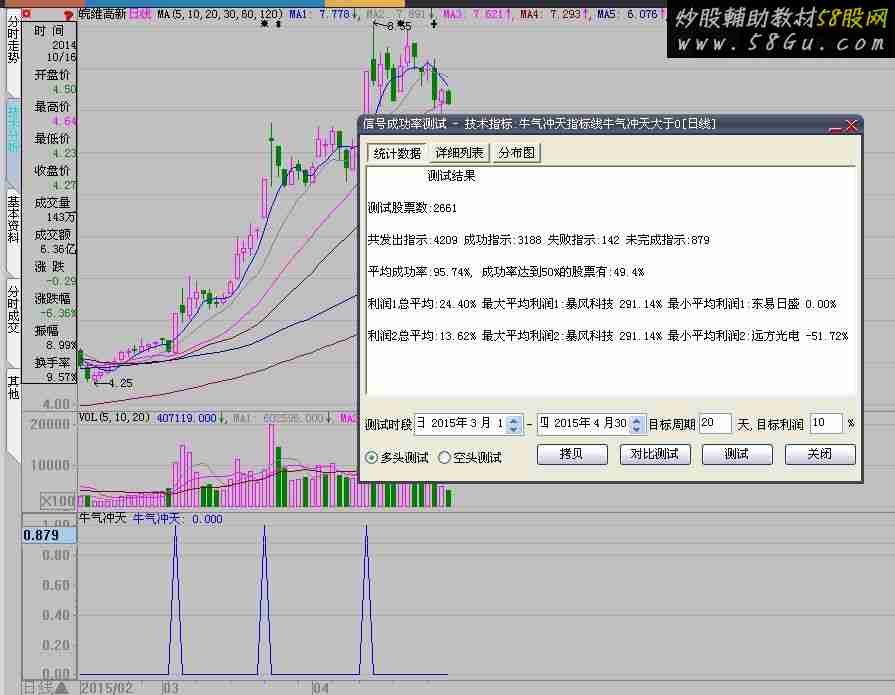Select the 多头测试 radio button
This screenshot has height=695, width=895.
pyautogui.click(x=371, y=457)
